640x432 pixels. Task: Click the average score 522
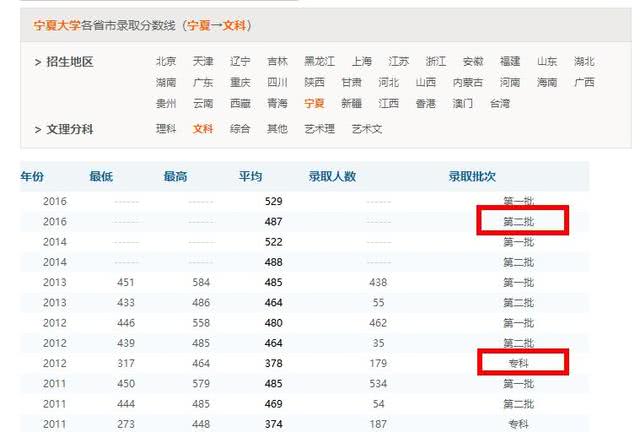point(273,242)
